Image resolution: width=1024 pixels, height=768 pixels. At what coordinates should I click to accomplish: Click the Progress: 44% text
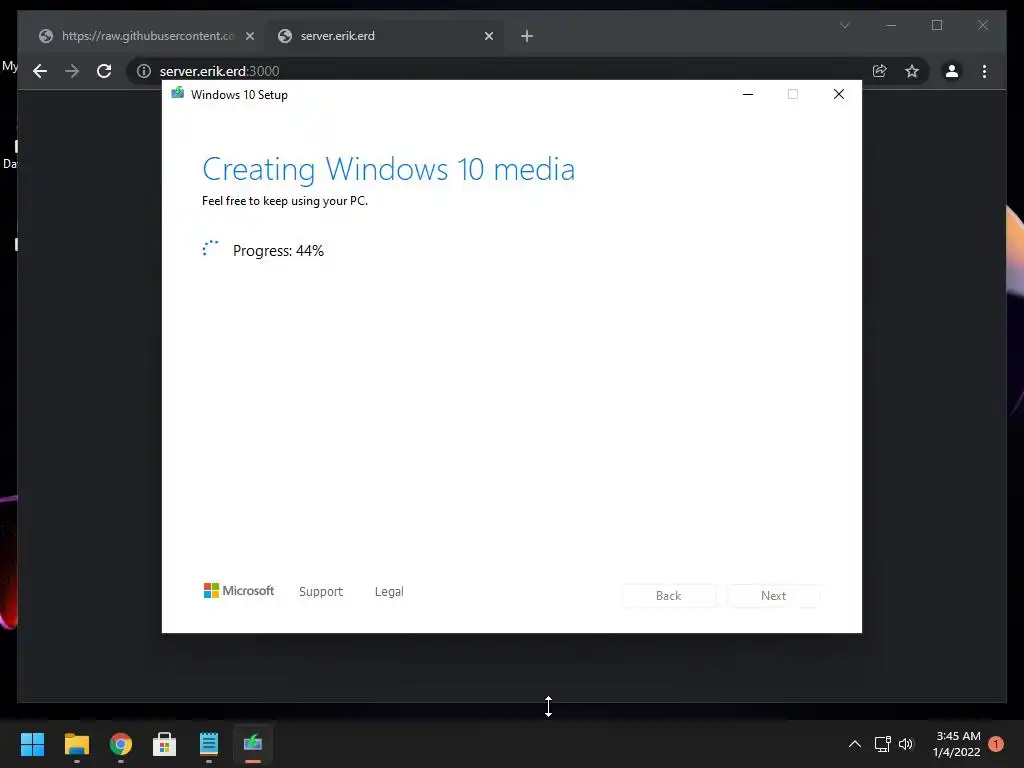[278, 251]
